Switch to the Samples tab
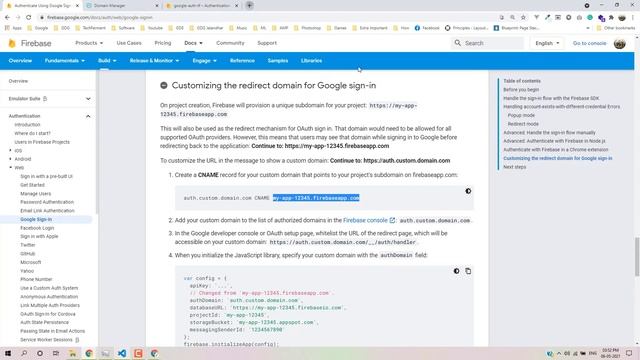 tap(278, 60)
